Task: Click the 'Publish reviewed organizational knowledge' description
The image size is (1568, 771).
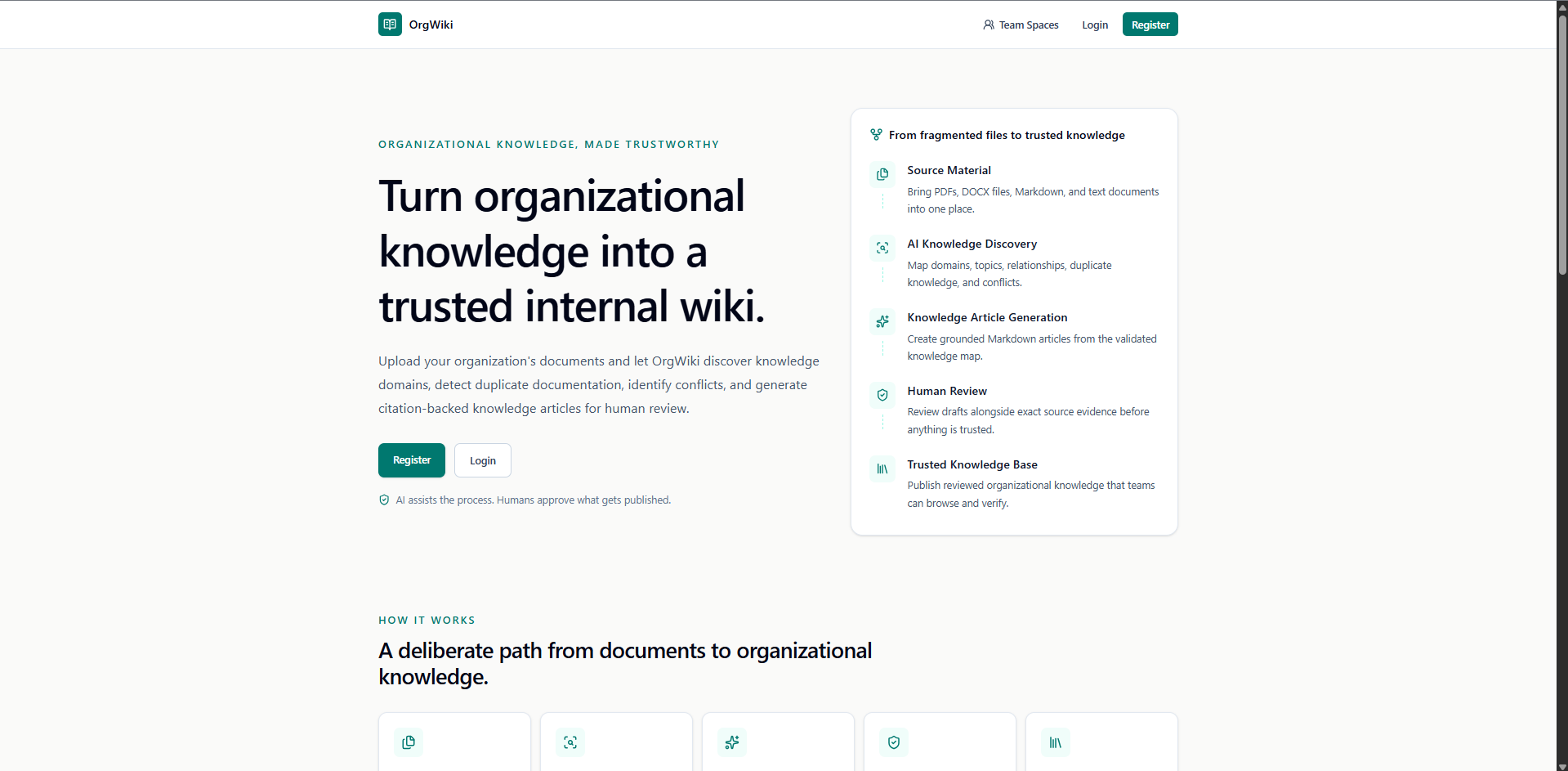Action: point(1031,494)
